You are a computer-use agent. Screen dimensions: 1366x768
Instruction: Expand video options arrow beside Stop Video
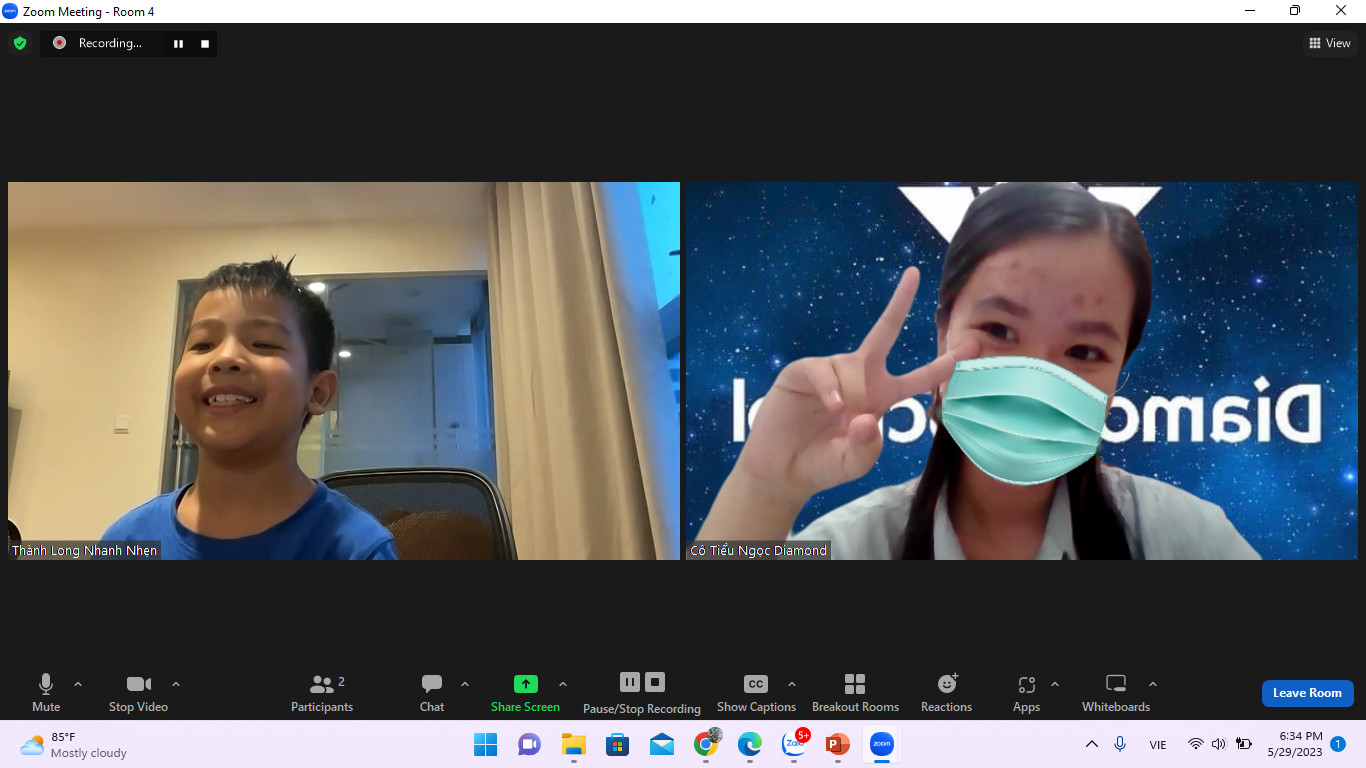point(176,684)
